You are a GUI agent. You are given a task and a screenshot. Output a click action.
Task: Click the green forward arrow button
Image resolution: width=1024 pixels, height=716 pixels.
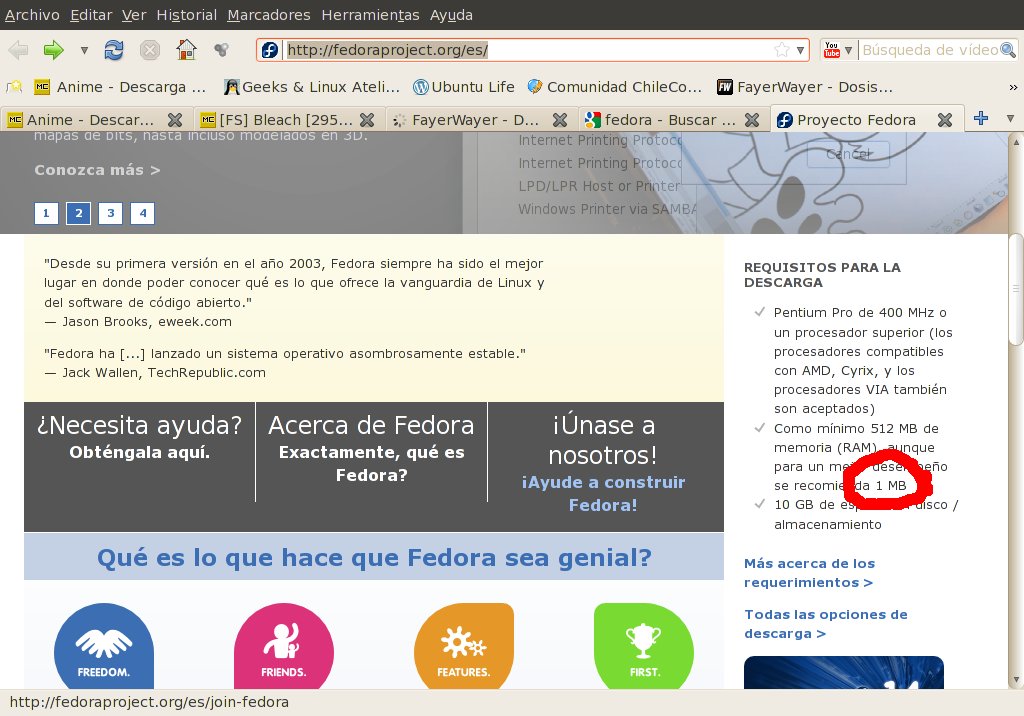(x=54, y=50)
